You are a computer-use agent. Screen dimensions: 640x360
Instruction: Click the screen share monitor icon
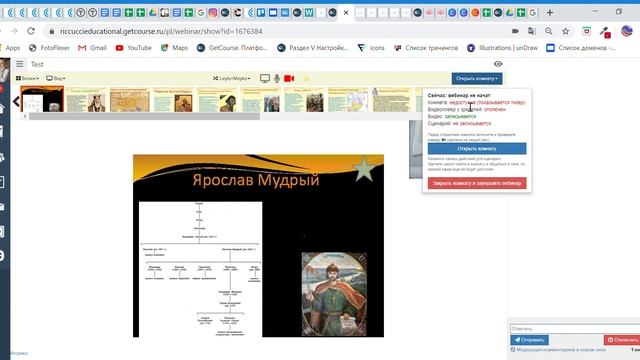(265, 78)
